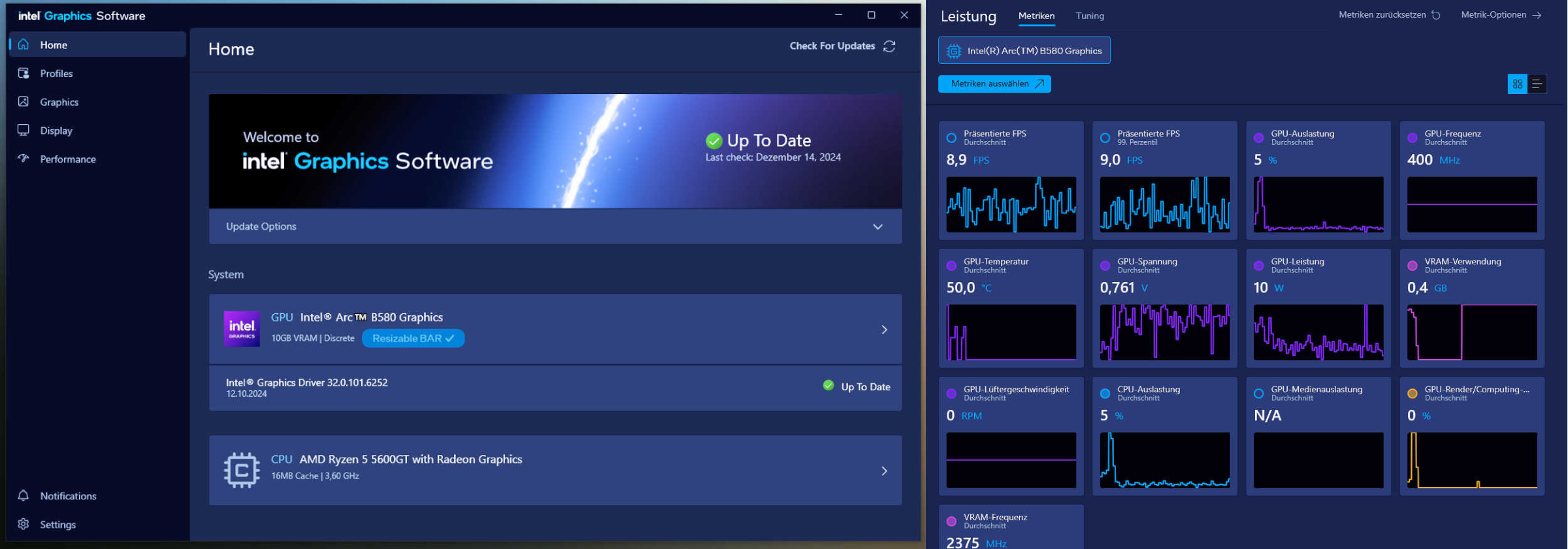1568x549 pixels.
Task: Click the GPU-Medienauslastung N/A value
Action: [1267, 416]
